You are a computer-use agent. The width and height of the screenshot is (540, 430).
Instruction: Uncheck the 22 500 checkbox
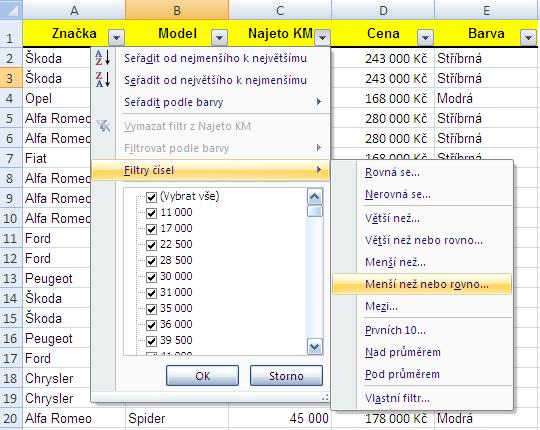[151, 245]
